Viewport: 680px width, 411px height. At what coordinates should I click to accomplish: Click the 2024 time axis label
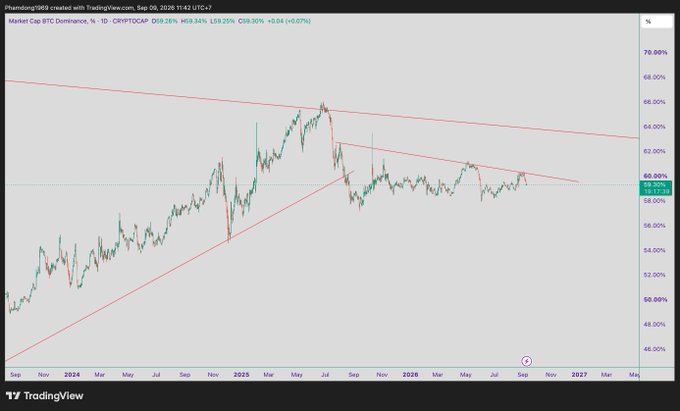pos(72,375)
